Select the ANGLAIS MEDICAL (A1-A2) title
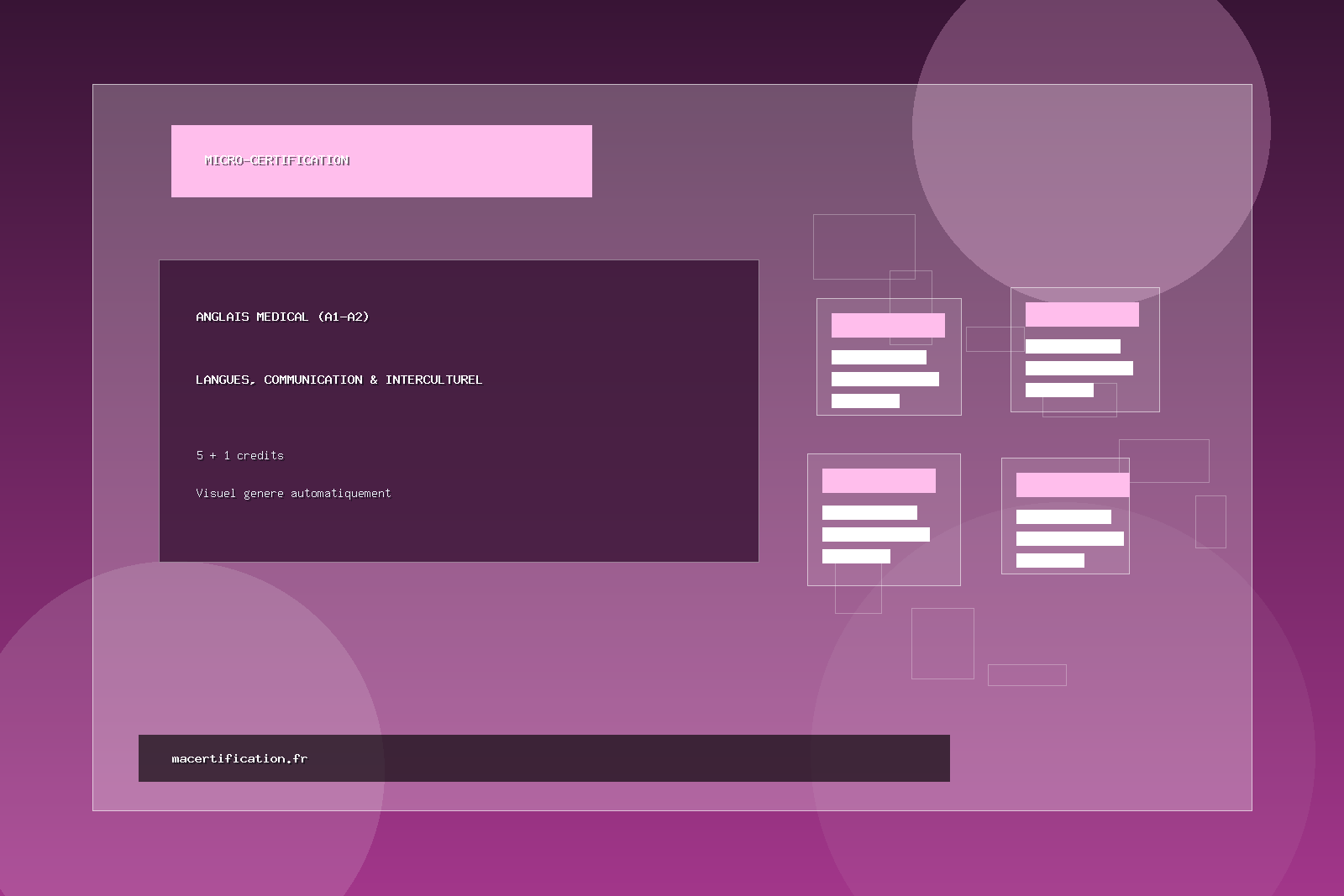1344x896 pixels. tap(282, 317)
